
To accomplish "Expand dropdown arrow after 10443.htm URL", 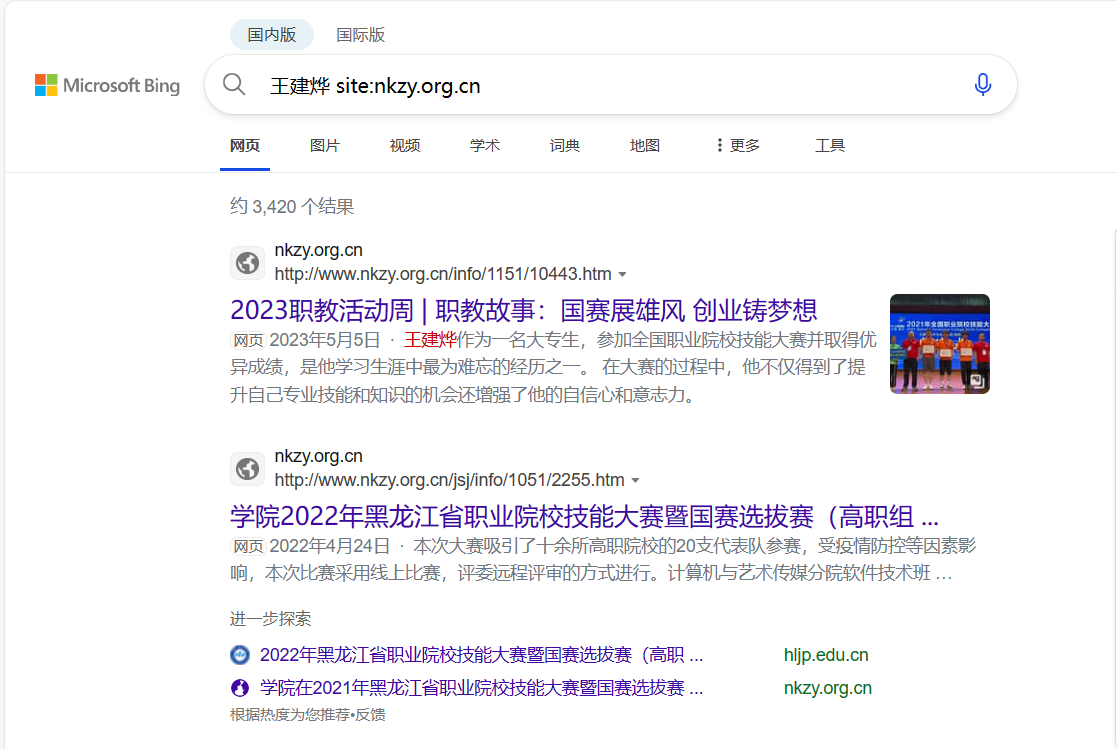I will pyautogui.click(x=623, y=274).
